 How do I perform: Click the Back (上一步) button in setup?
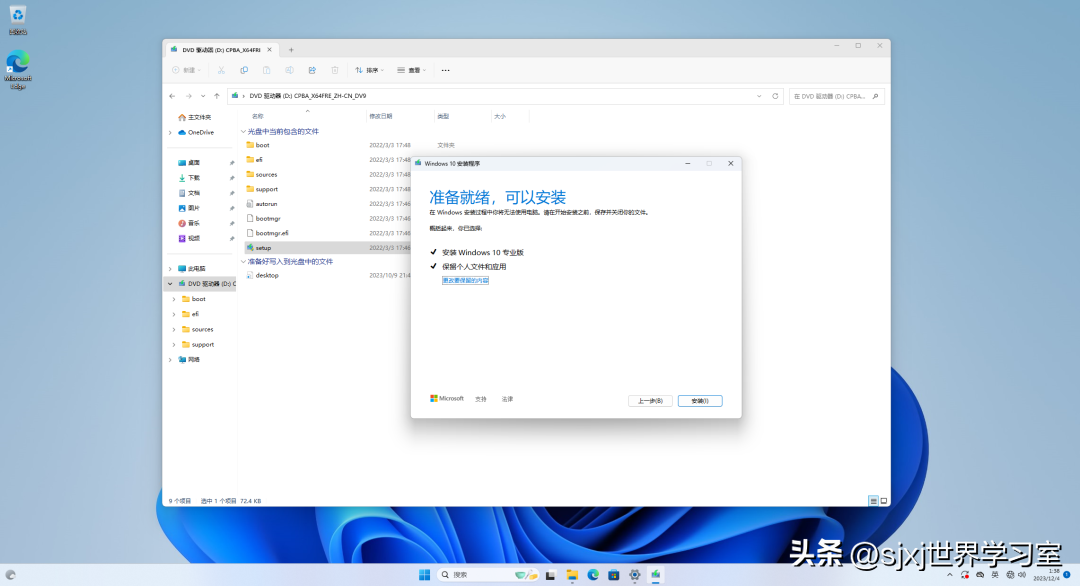(650, 401)
